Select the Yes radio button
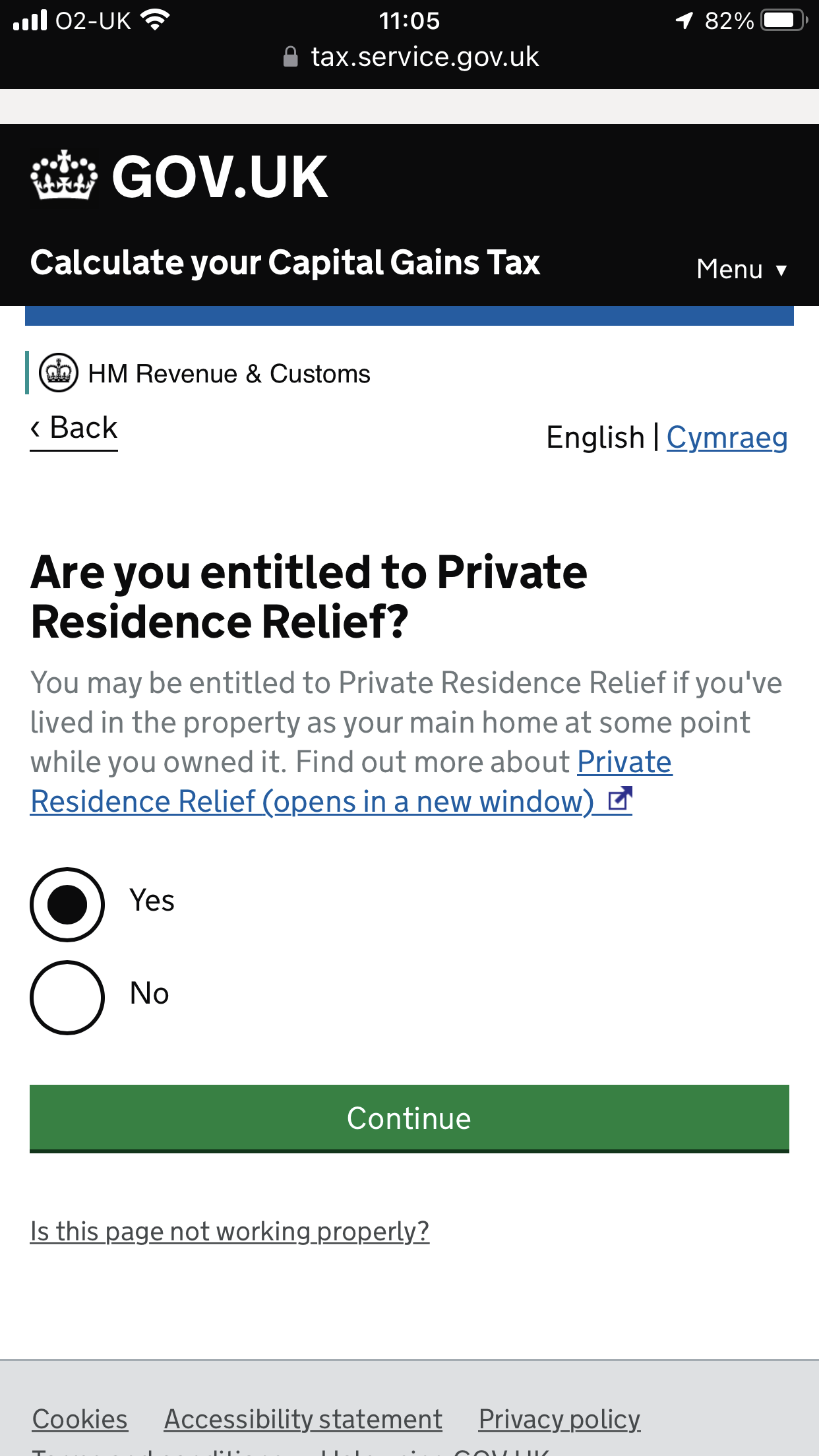Image resolution: width=819 pixels, height=1456 pixels. pyautogui.click(x=67, y=904)
